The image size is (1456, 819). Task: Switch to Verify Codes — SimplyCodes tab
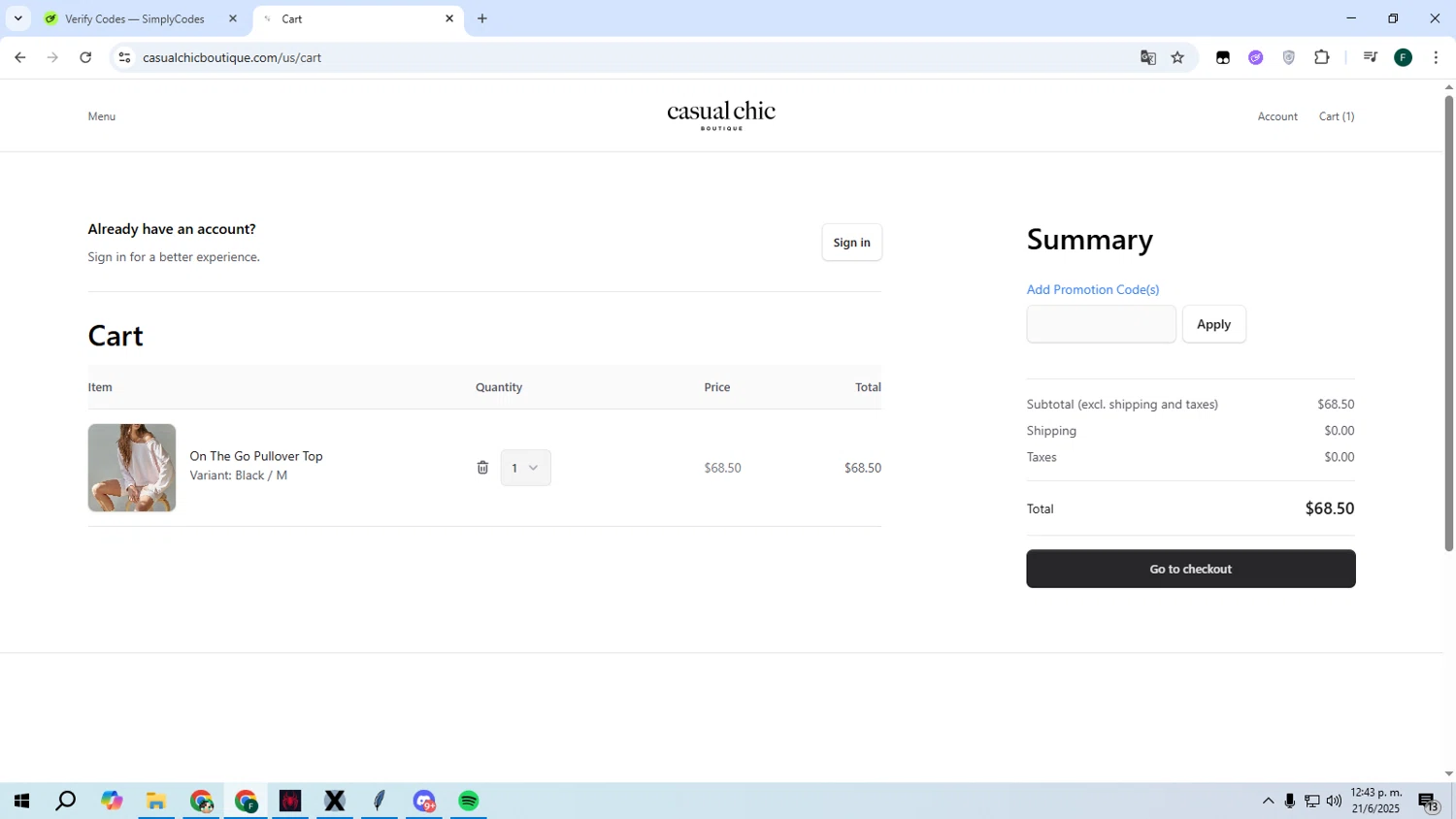coord(135,18)
